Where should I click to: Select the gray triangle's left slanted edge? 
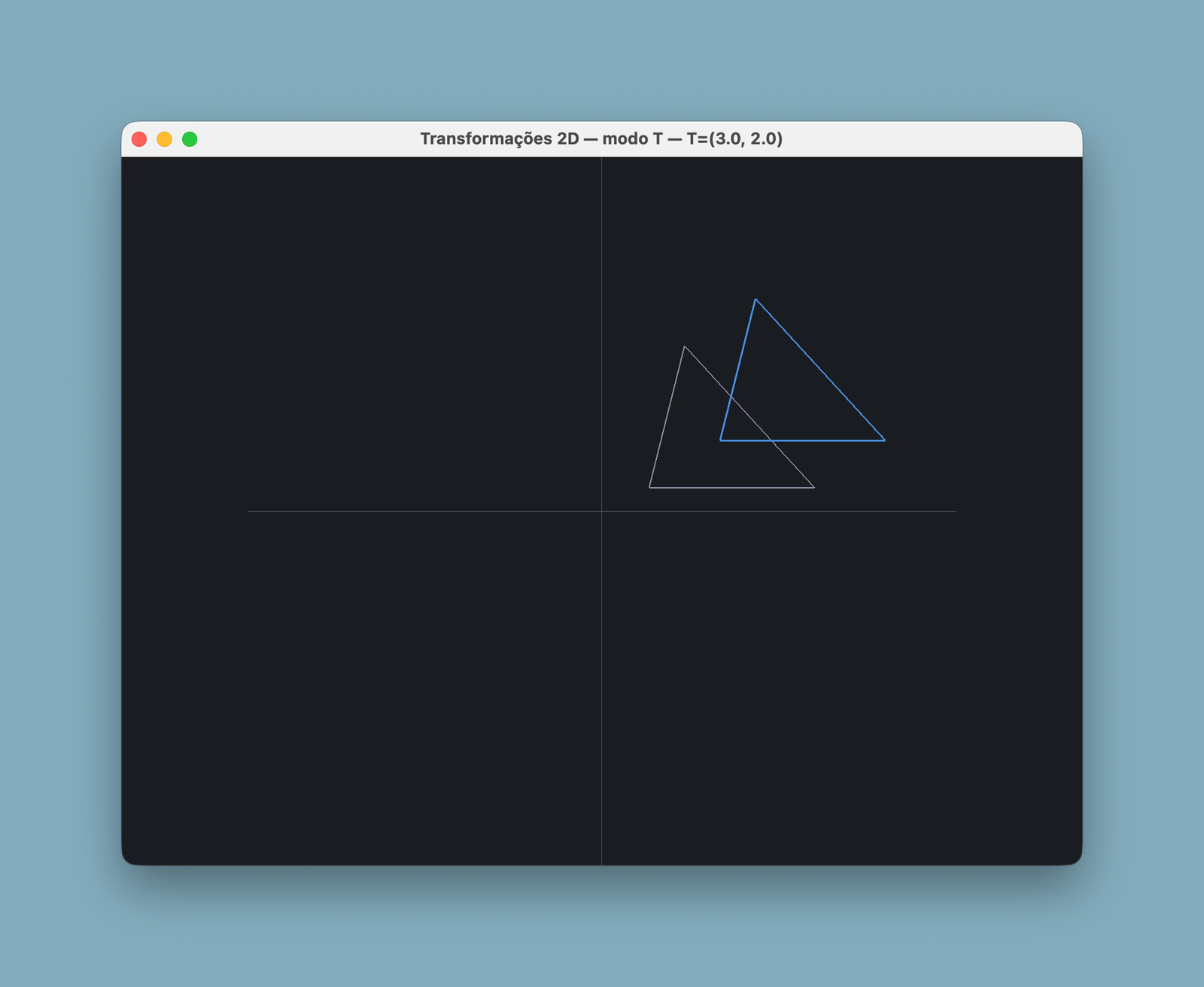[667, 417]
